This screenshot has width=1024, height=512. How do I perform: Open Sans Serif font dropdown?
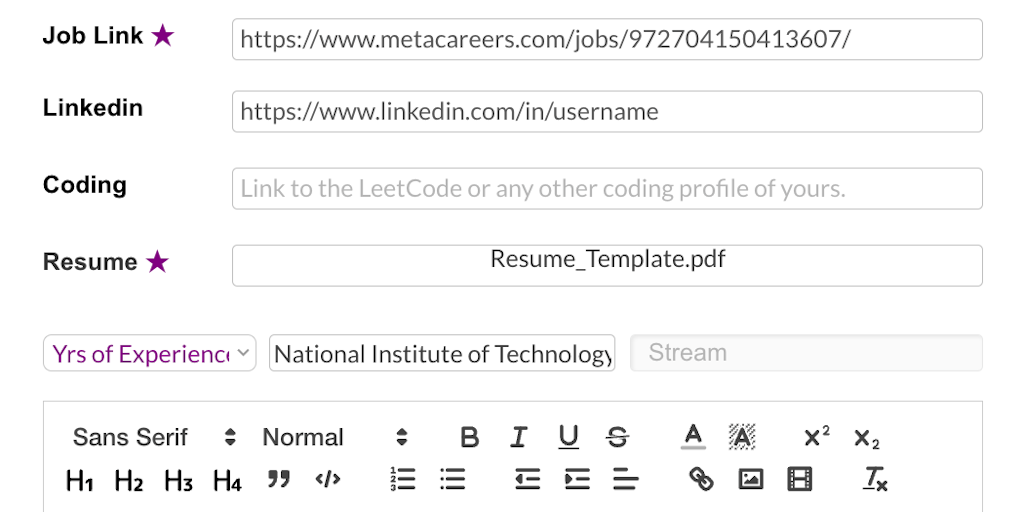pyautogui.click(x=154, y=437)
